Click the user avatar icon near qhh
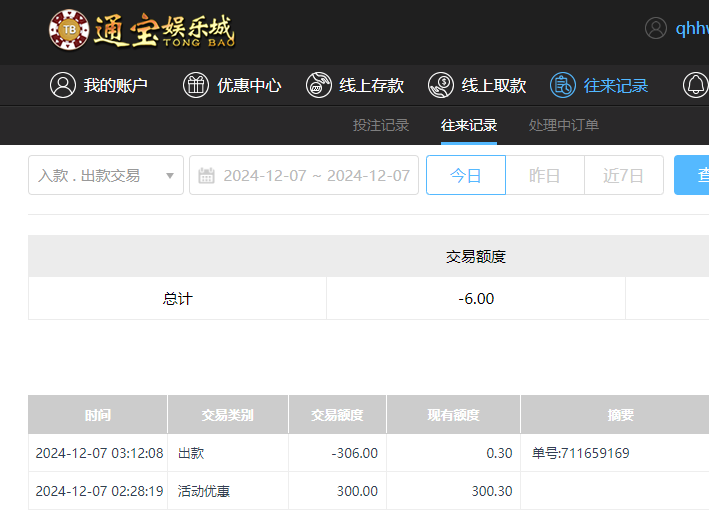This screenshot has height=517, width=709. tap(656, 28)
